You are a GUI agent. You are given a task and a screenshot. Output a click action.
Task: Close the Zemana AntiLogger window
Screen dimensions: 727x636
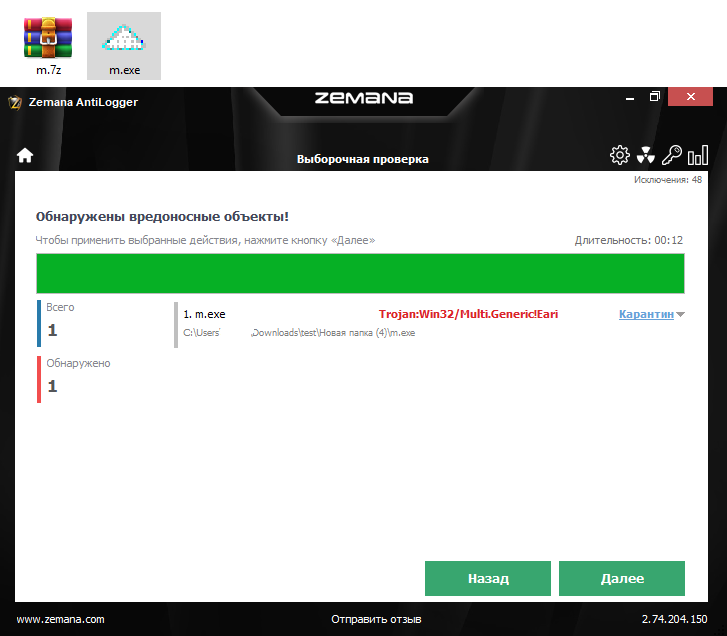pos(690,96)
